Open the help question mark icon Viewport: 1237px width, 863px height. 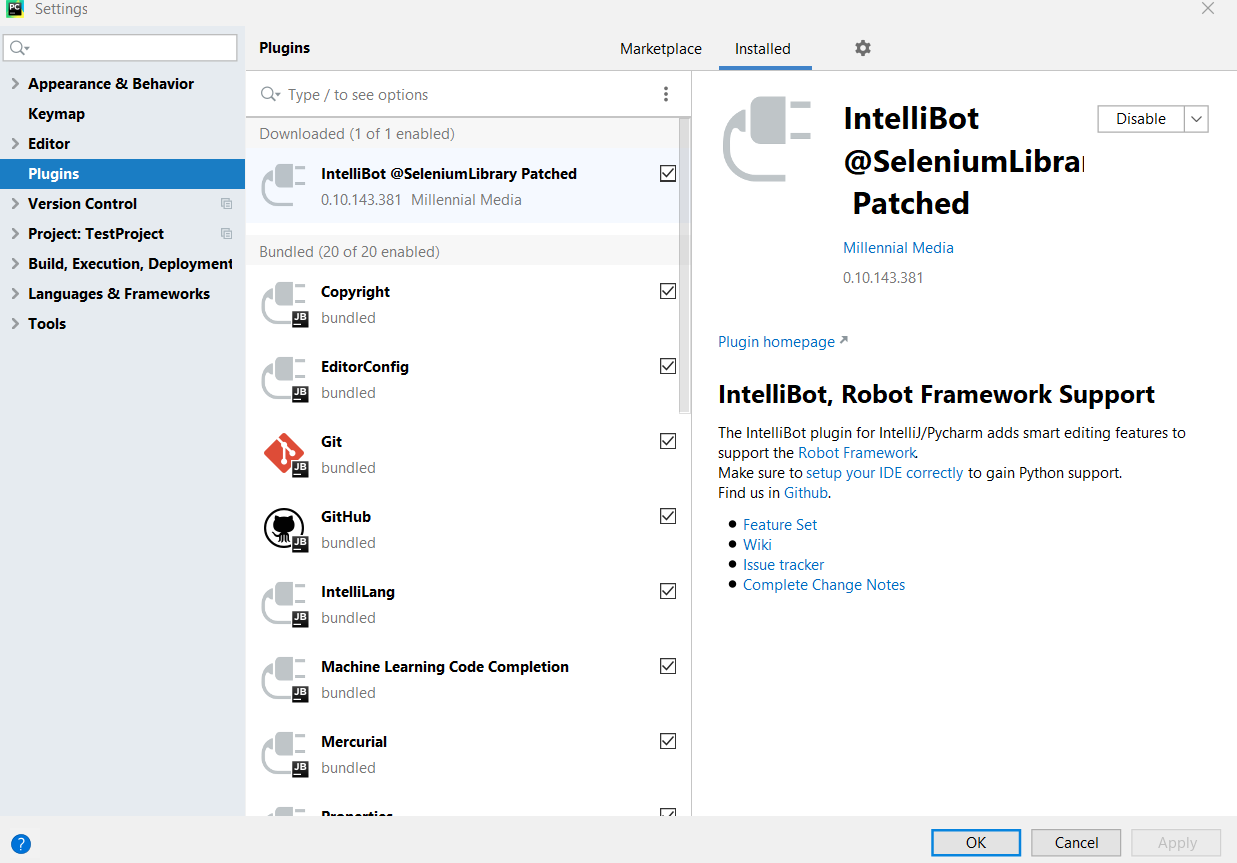20,843
